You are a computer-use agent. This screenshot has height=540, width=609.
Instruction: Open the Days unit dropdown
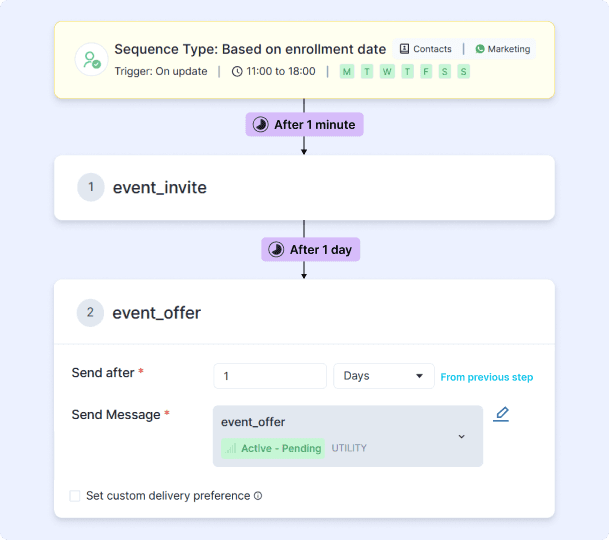(x=383, y=376)
